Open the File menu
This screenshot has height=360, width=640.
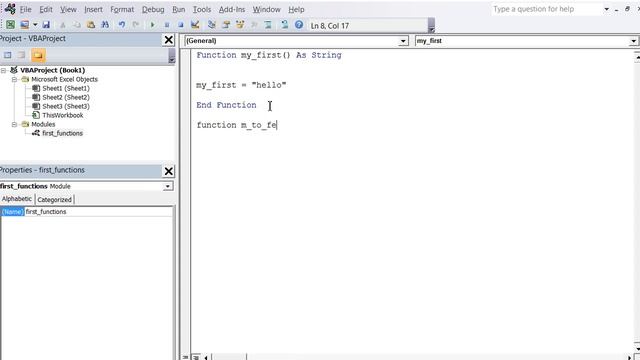pos(25,9)
